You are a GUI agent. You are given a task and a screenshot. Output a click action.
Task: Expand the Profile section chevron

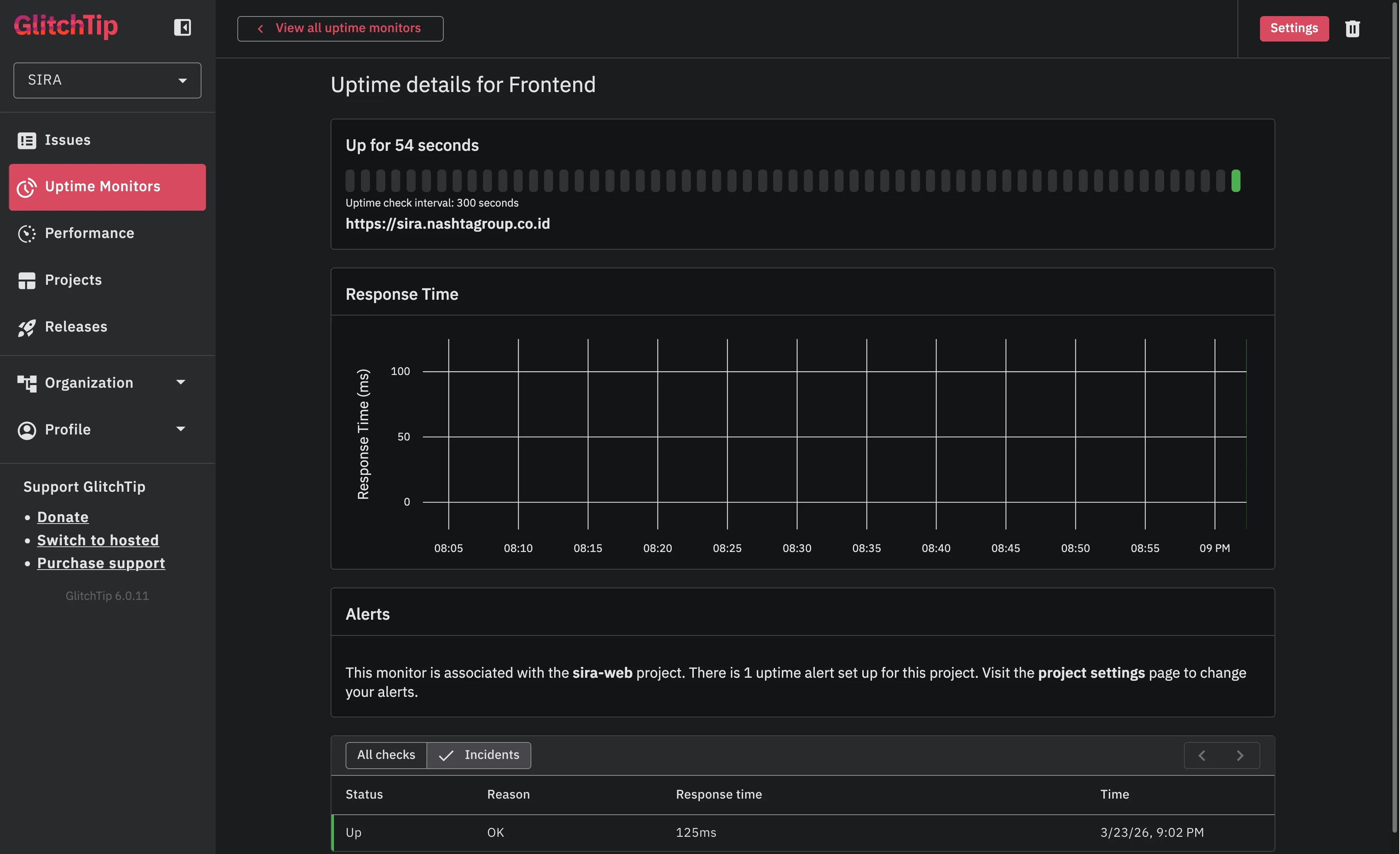181,429
